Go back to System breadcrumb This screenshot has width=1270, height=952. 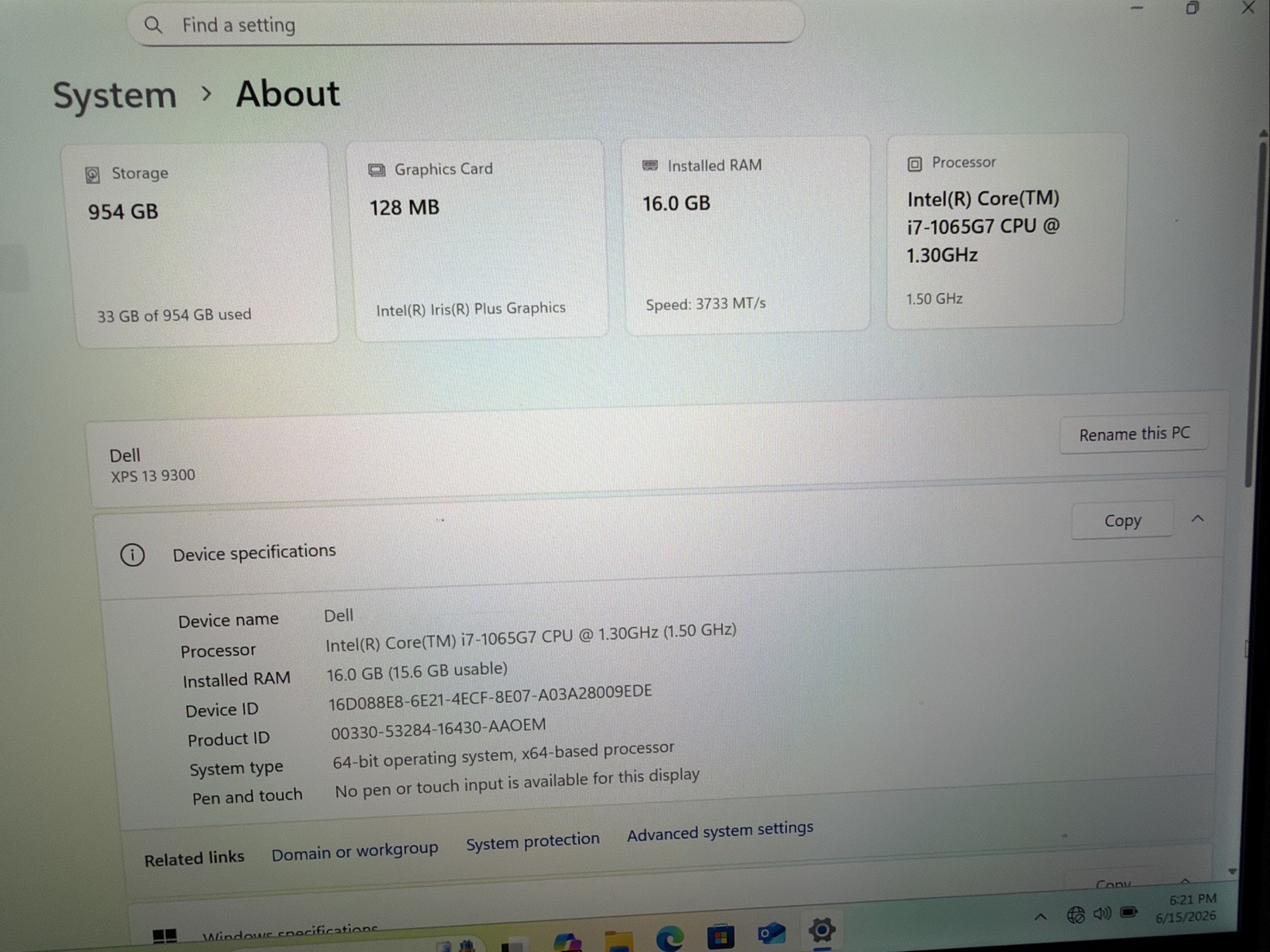[x=114, y=96]
